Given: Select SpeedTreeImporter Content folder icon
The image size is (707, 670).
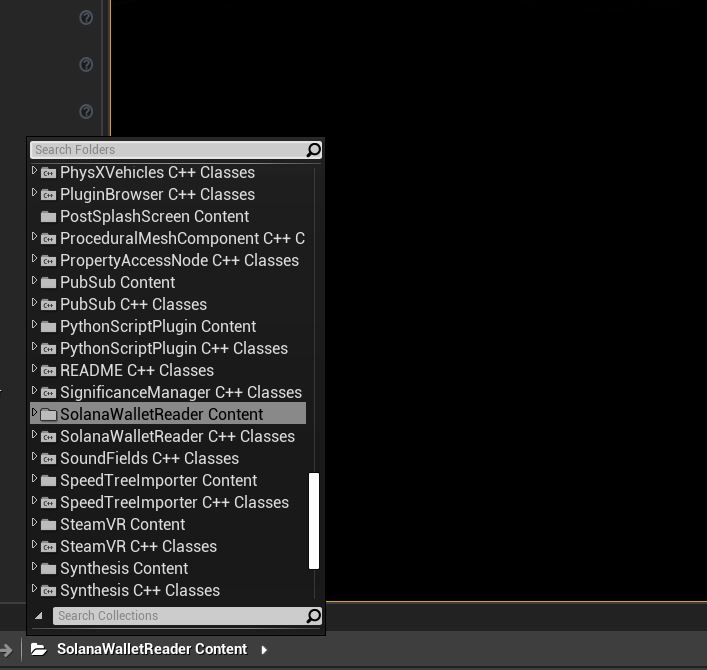Looking at the screenshot, I should point(48,481).
